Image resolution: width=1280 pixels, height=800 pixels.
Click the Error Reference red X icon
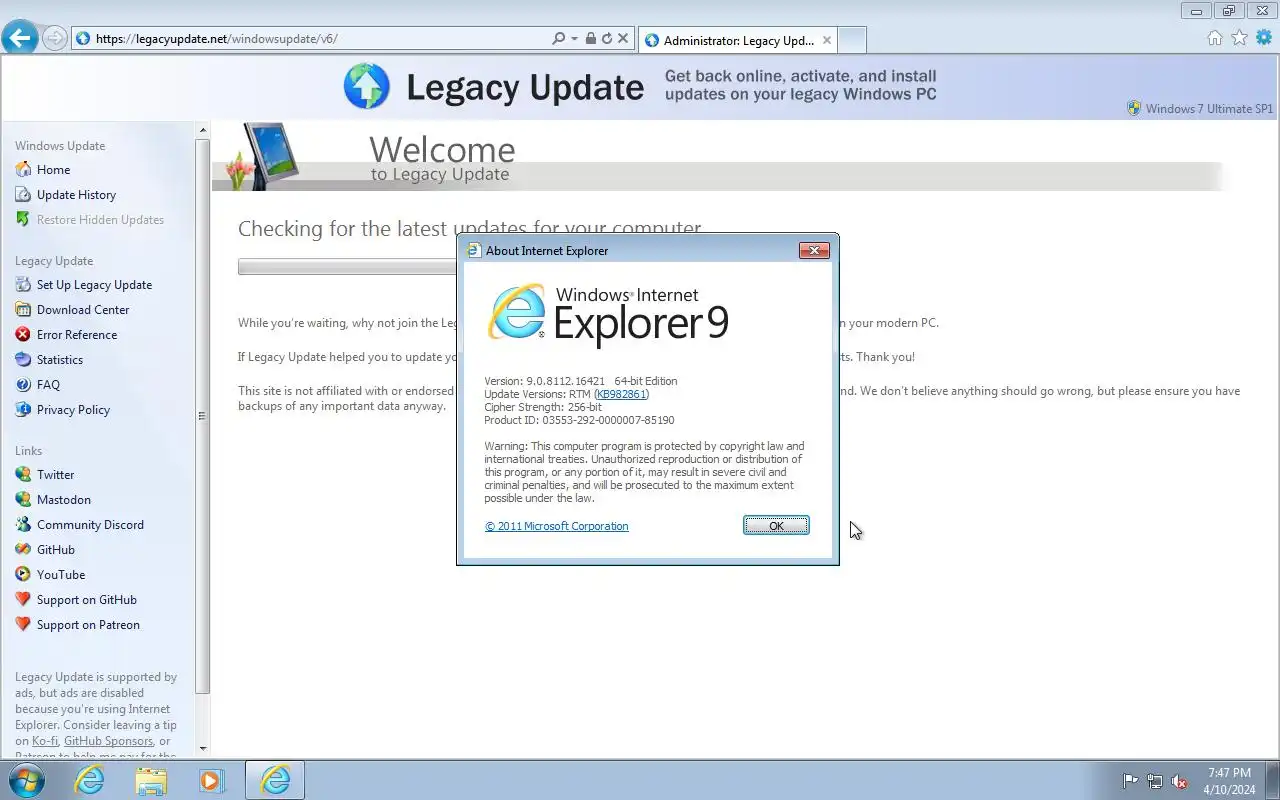(x=23, y=334)
